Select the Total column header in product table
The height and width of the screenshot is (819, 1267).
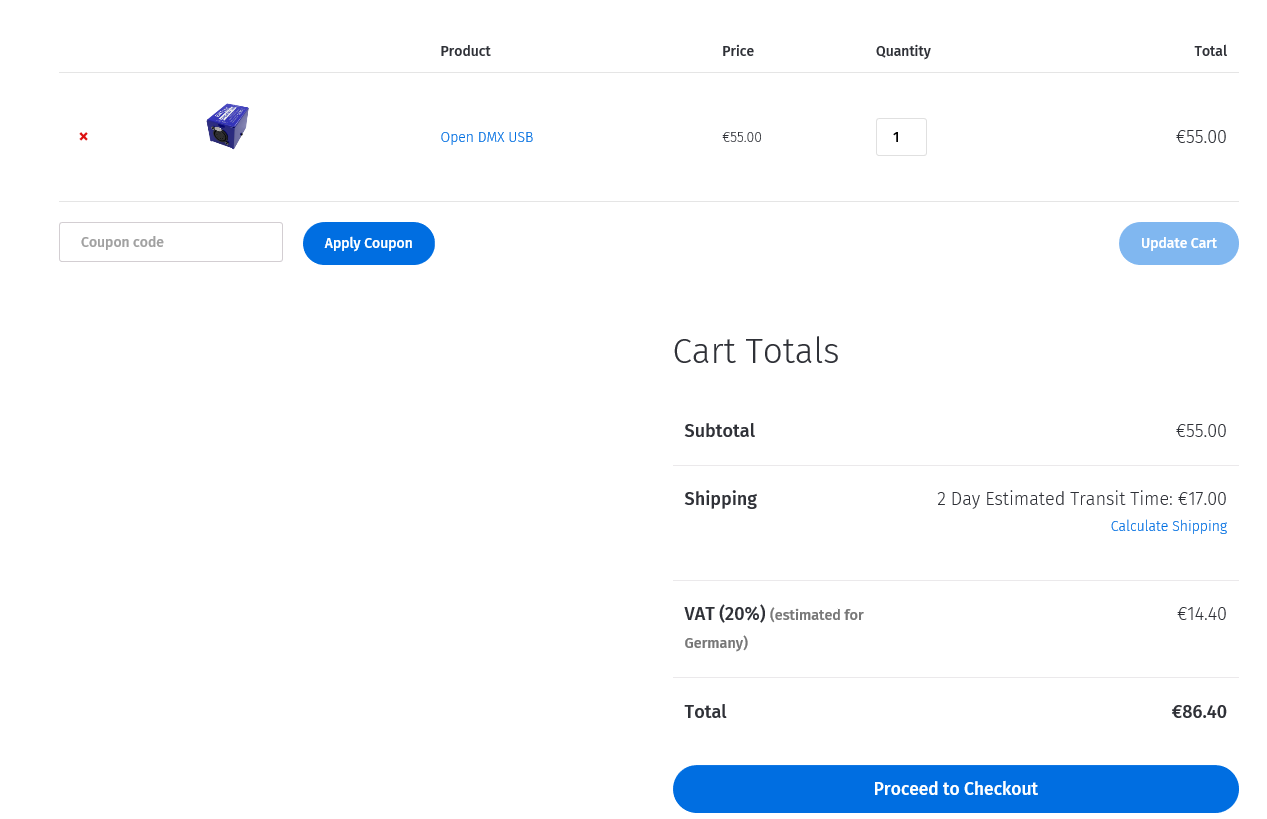coord(1210,51)
